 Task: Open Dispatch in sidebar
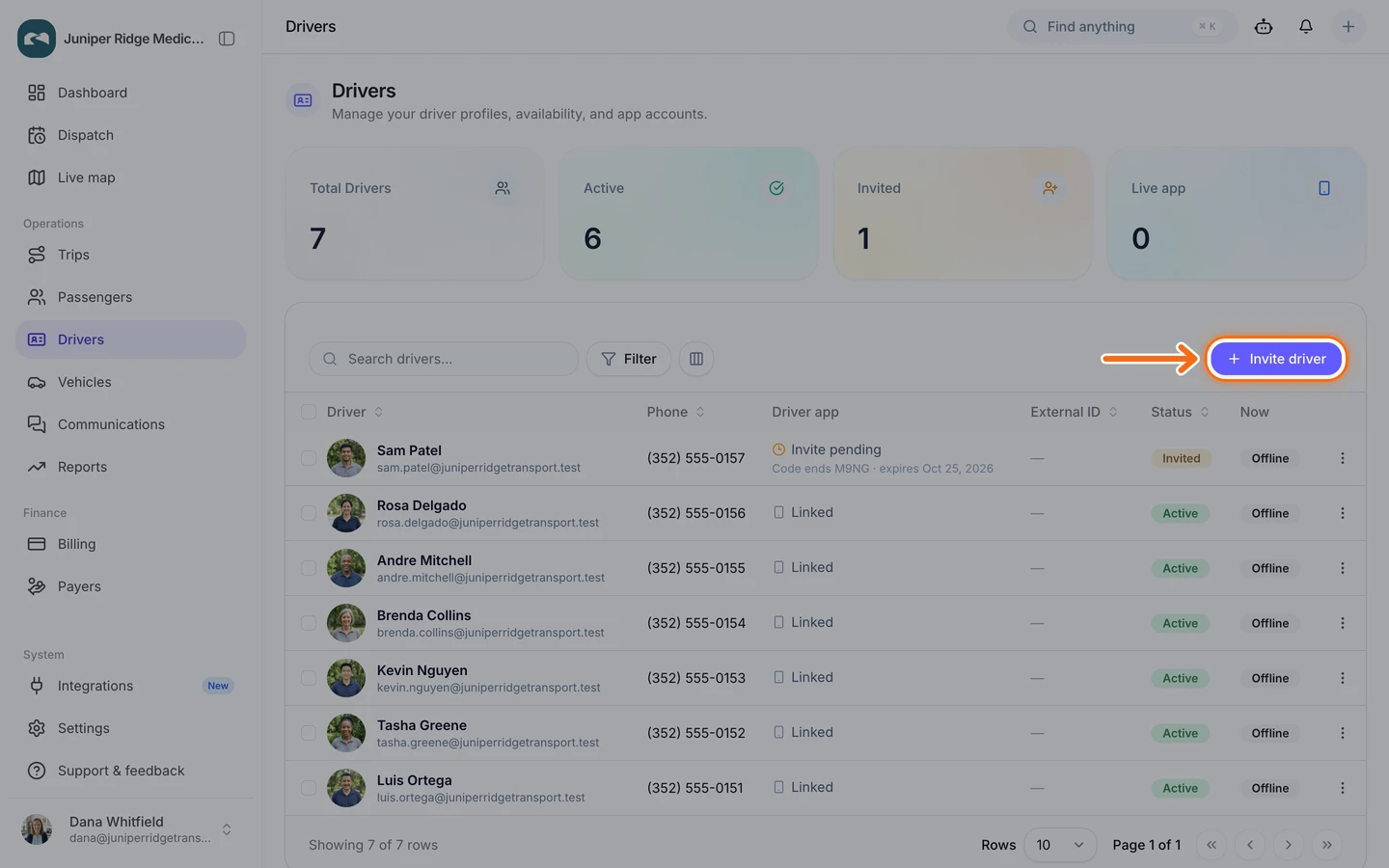point(130,135)
